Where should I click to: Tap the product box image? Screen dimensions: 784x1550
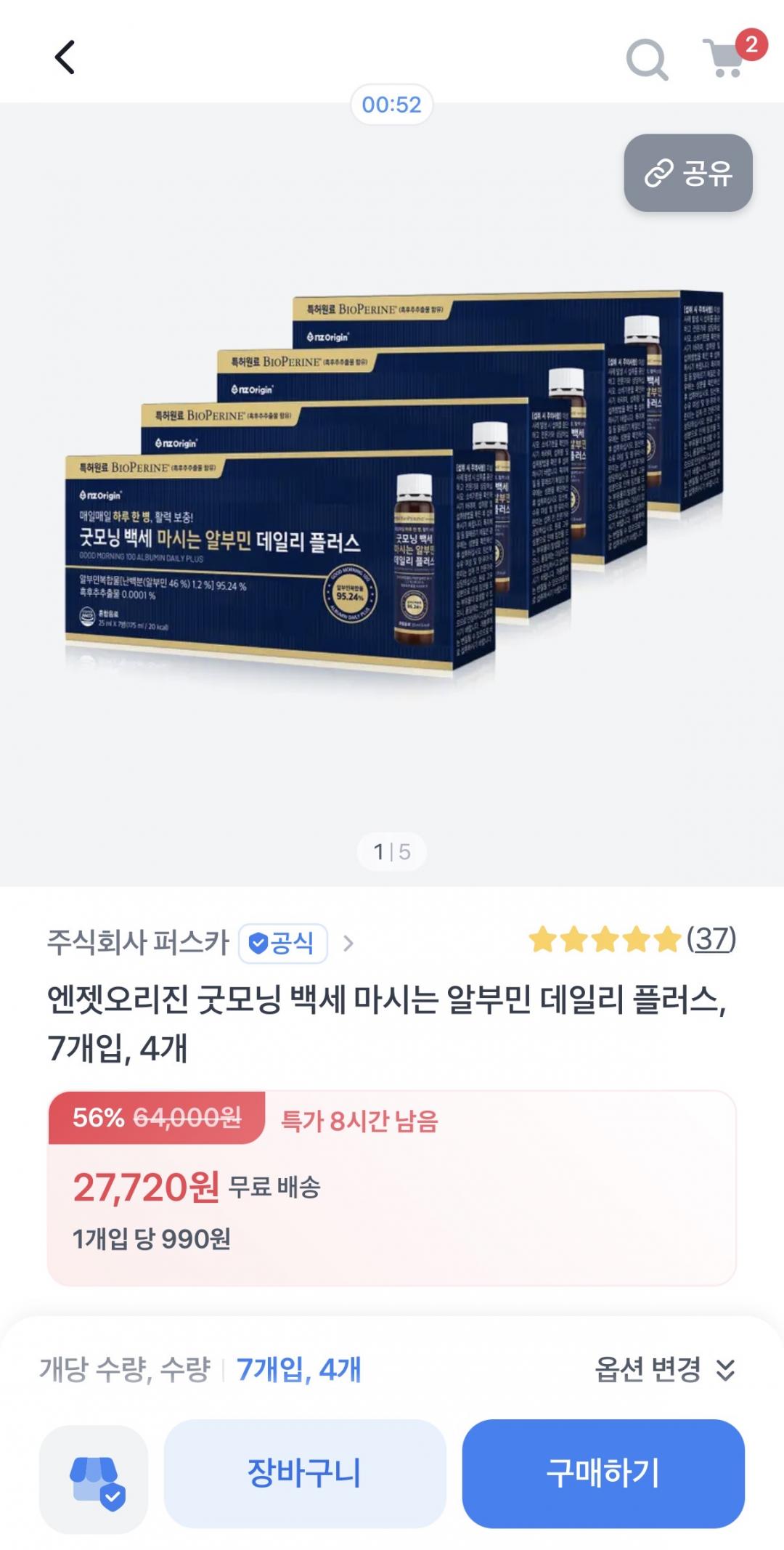click(394, 485)
